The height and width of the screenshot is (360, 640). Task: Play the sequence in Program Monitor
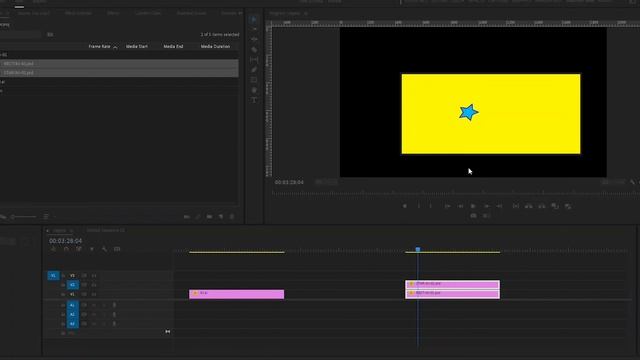click(473, 206)
